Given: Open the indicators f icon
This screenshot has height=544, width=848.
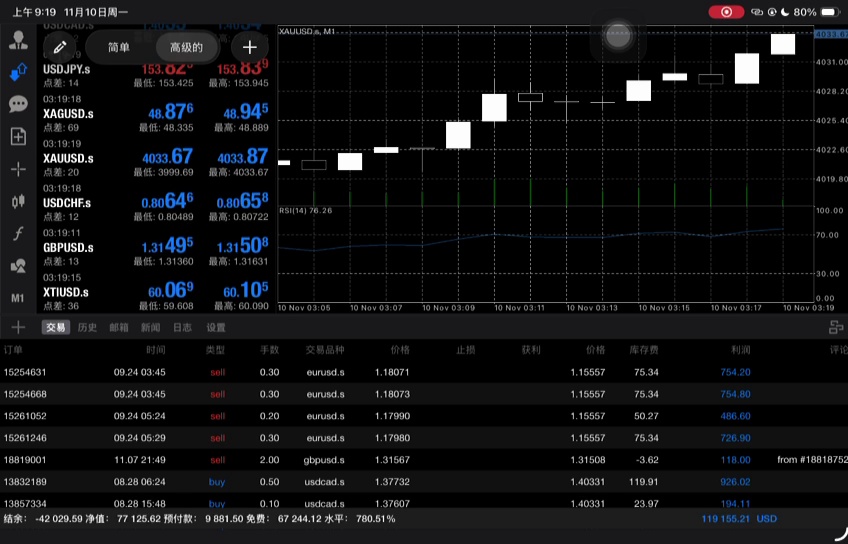Looking at the screenshot, I should click(18, 234).
